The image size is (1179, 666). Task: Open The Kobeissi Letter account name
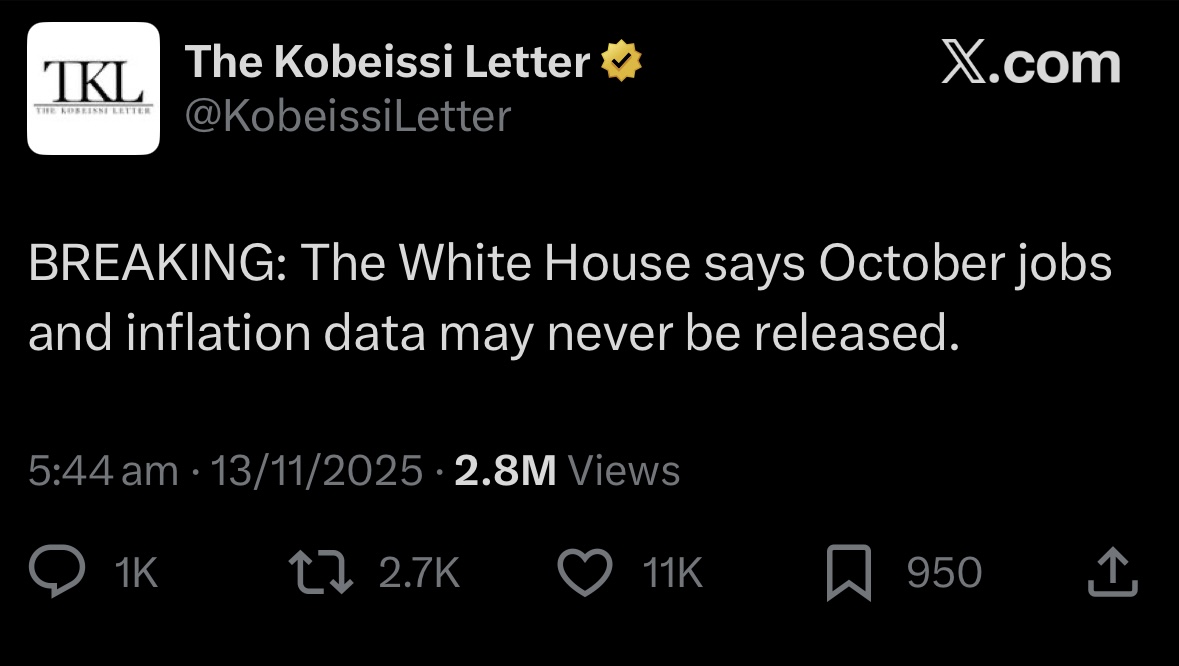(x=387, y=64)
